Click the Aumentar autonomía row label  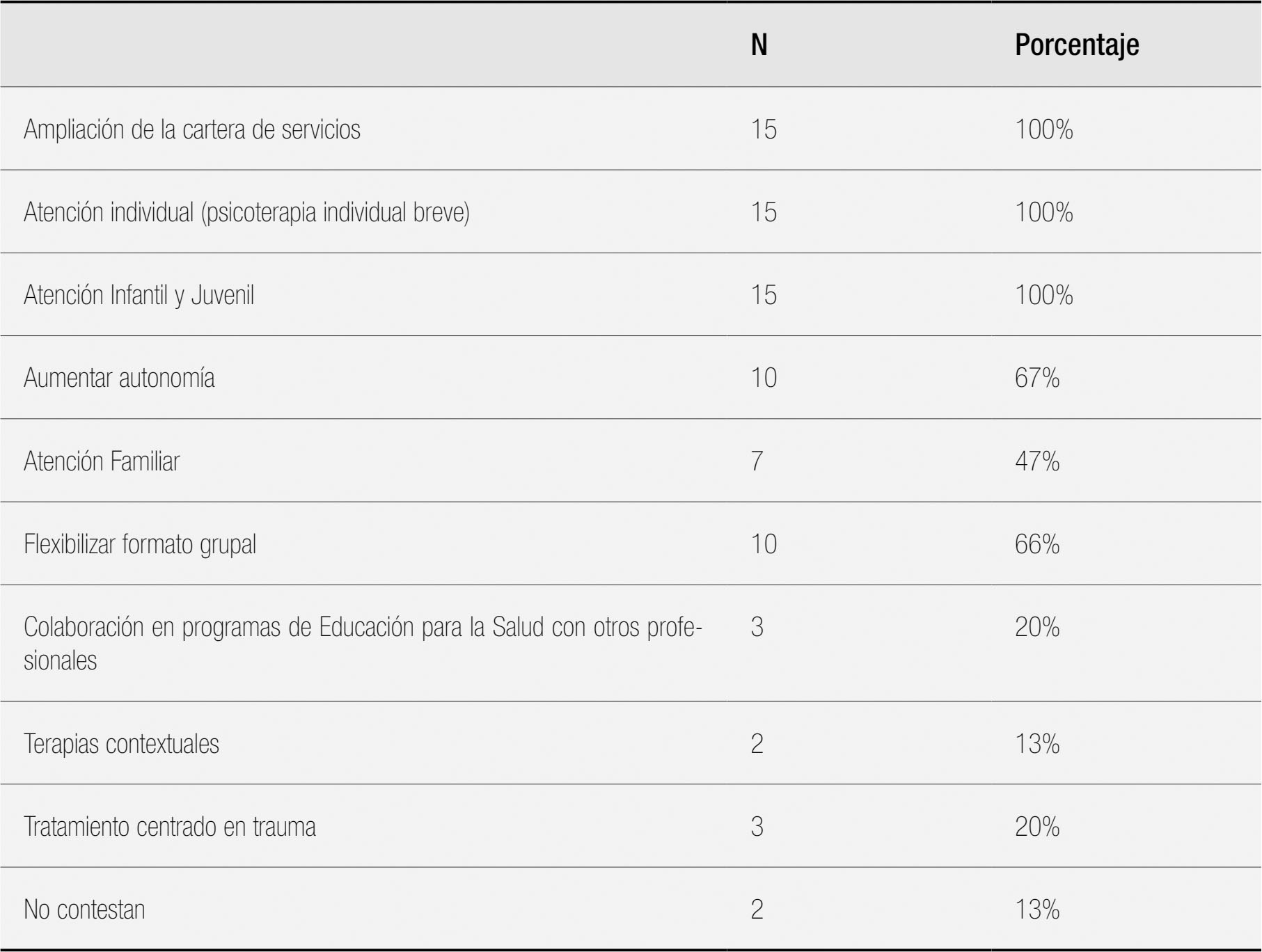click(119, 378)
